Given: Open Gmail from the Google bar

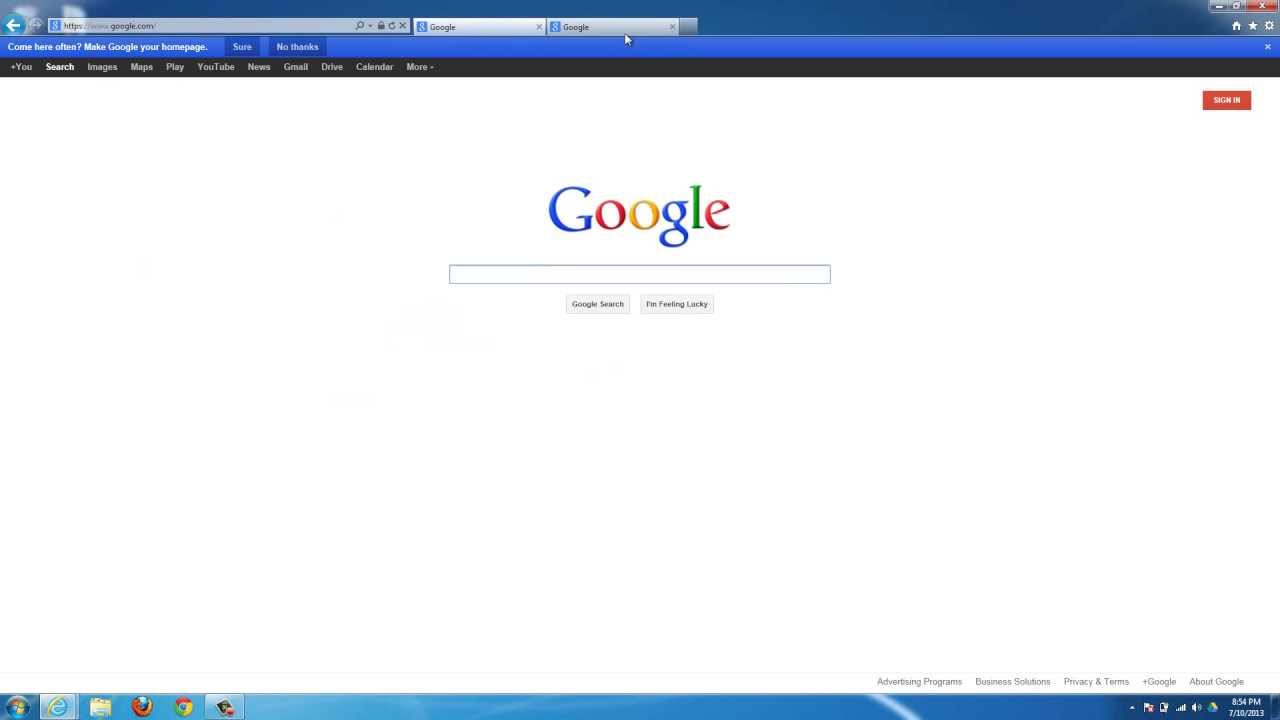Looking at the screenshot, I should click(296, 67).
